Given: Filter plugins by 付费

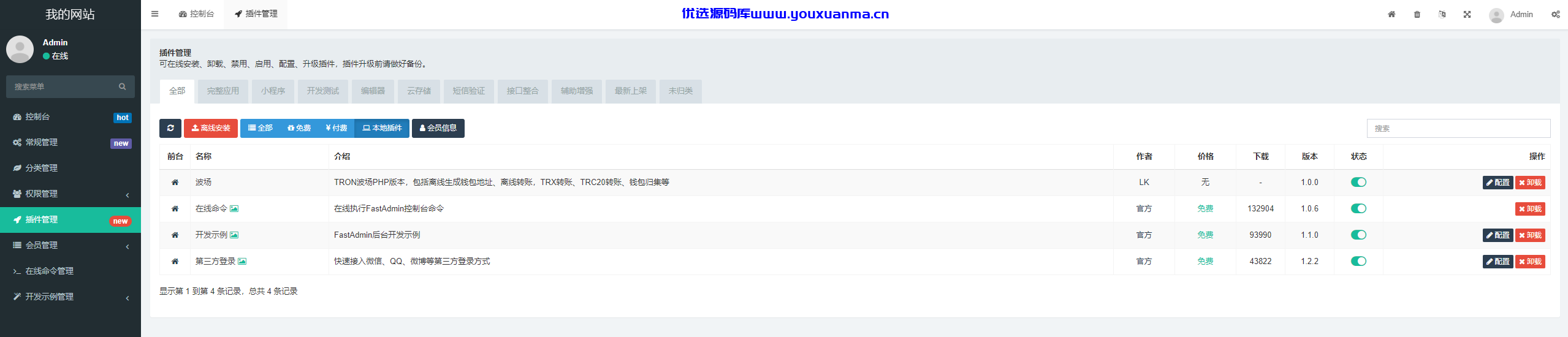Looking at the screenshot, I should 337,128.
